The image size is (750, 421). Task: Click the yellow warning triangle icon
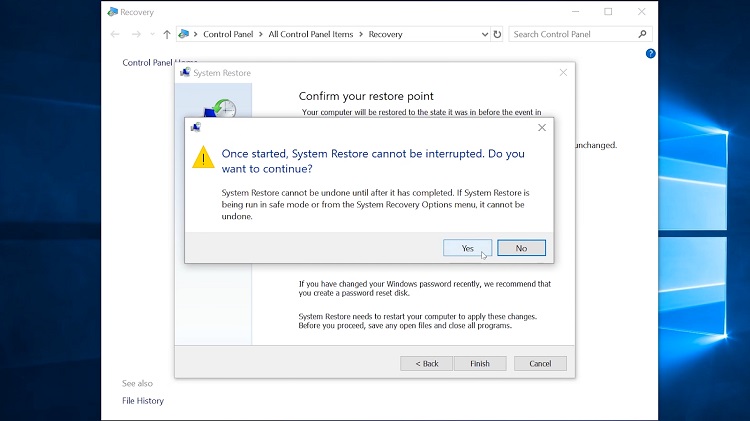tap(203, 157)
